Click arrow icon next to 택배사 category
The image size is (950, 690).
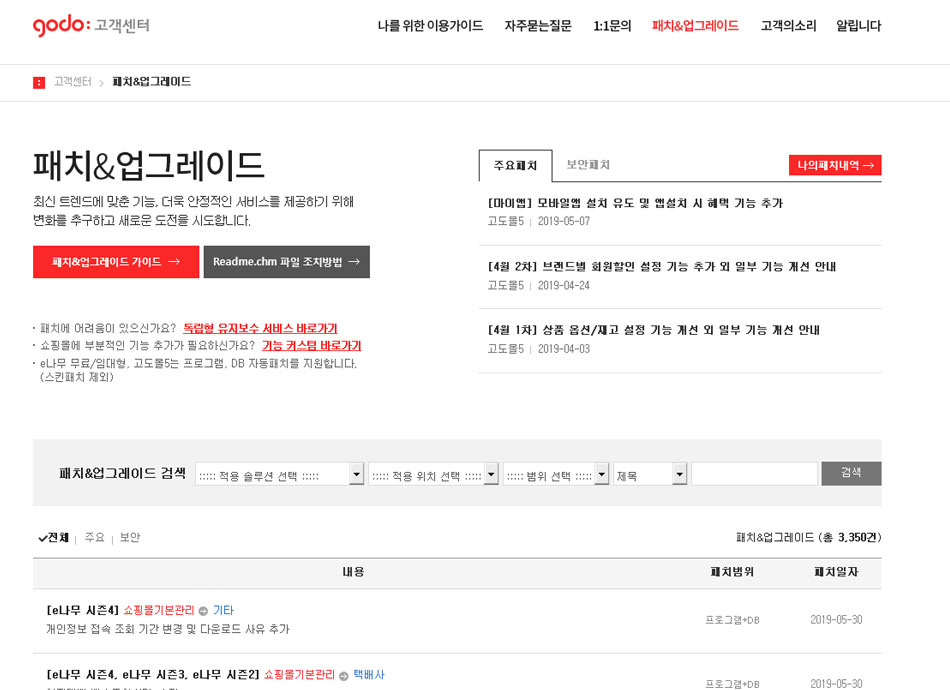pos(343,676)
